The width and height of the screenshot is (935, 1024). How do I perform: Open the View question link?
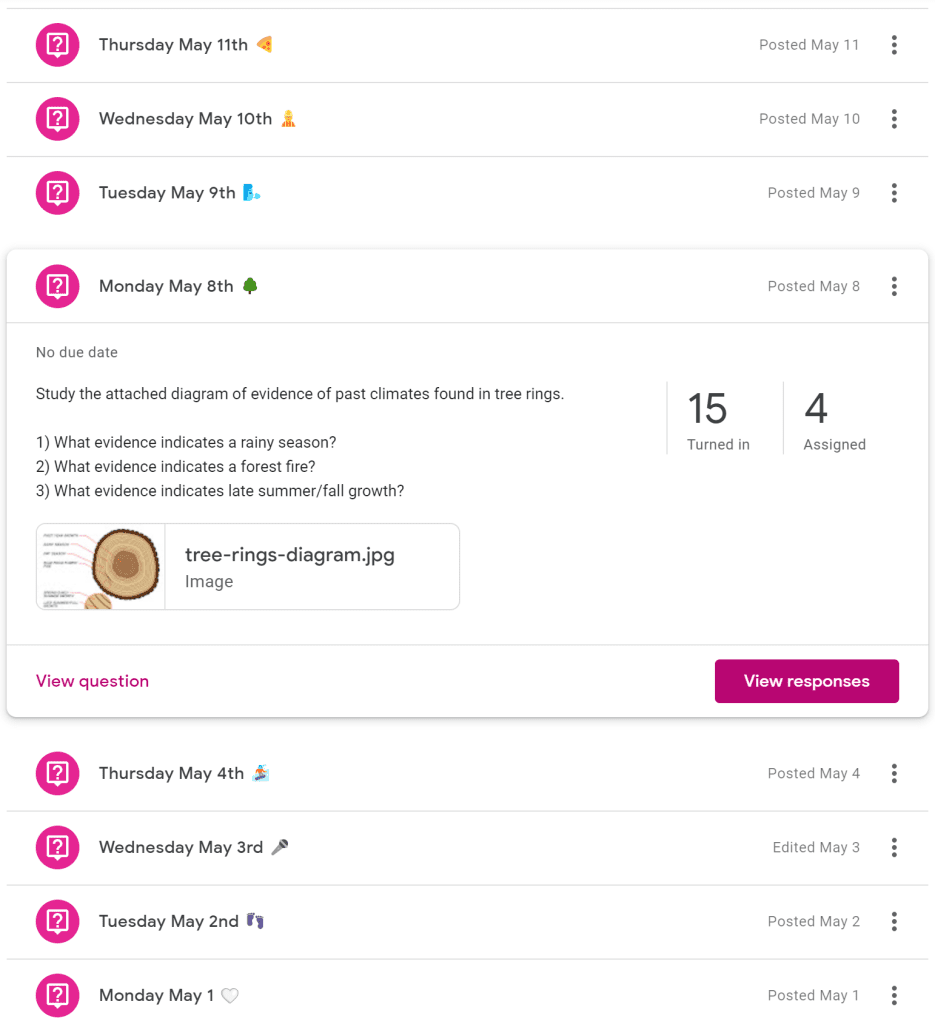click(x=92, y=681)
